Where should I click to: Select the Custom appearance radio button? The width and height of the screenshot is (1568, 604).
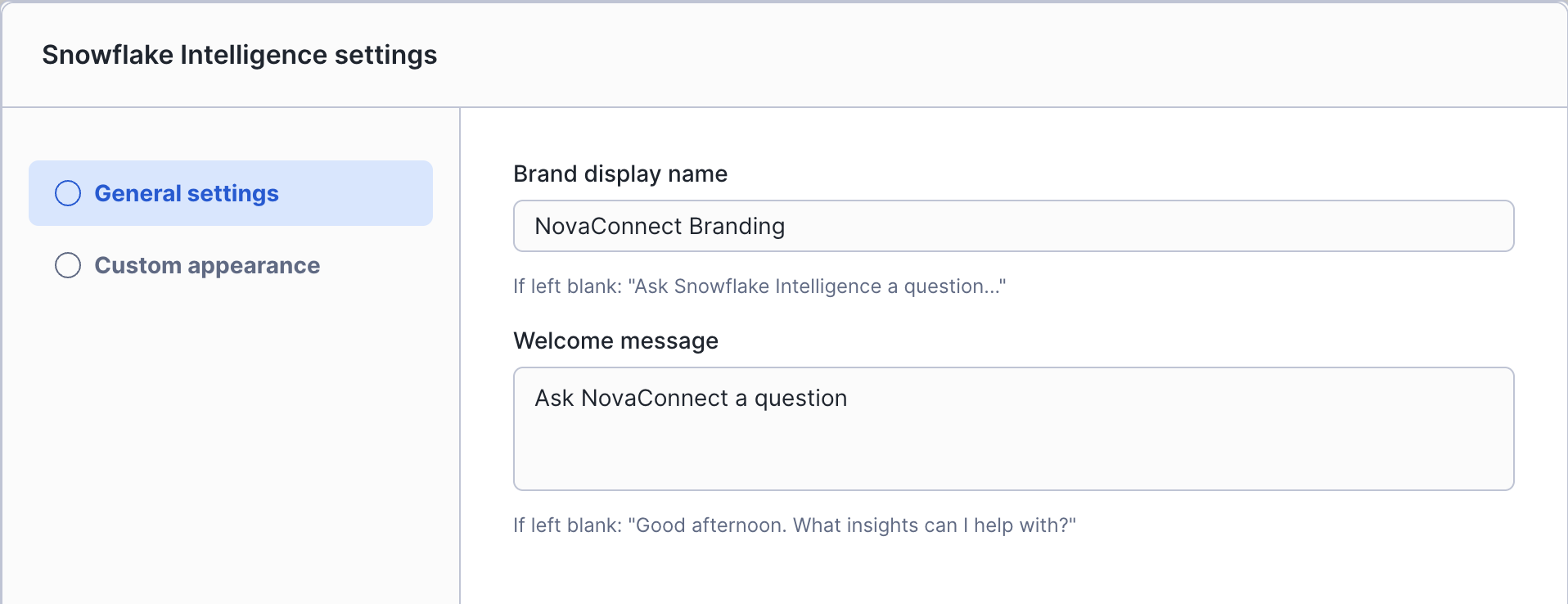(68, 265)
